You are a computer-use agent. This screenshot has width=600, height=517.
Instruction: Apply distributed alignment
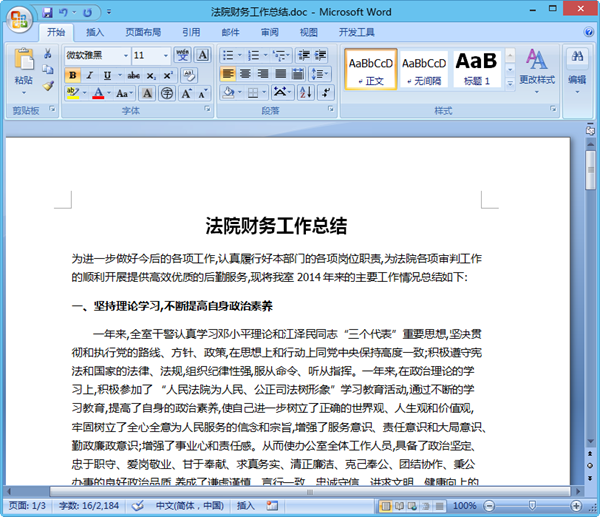click(x=298, y=73)
